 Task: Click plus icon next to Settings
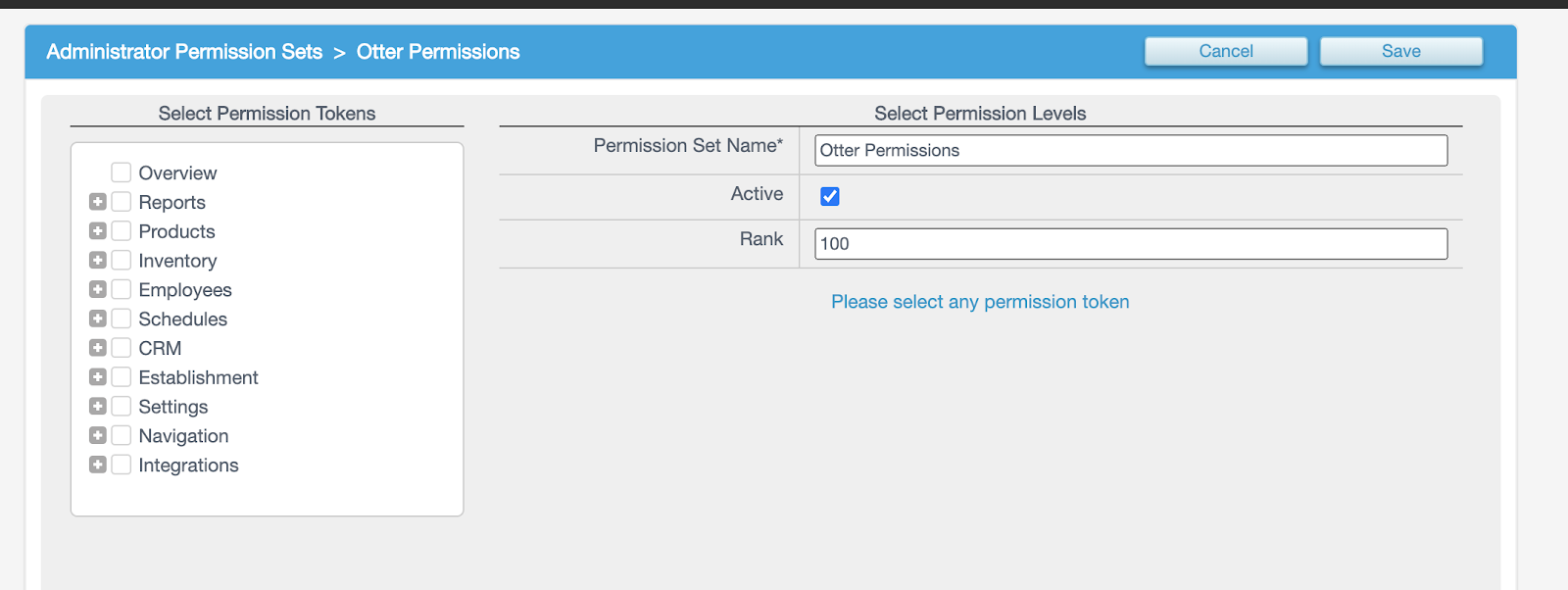[x=98, y=406]
